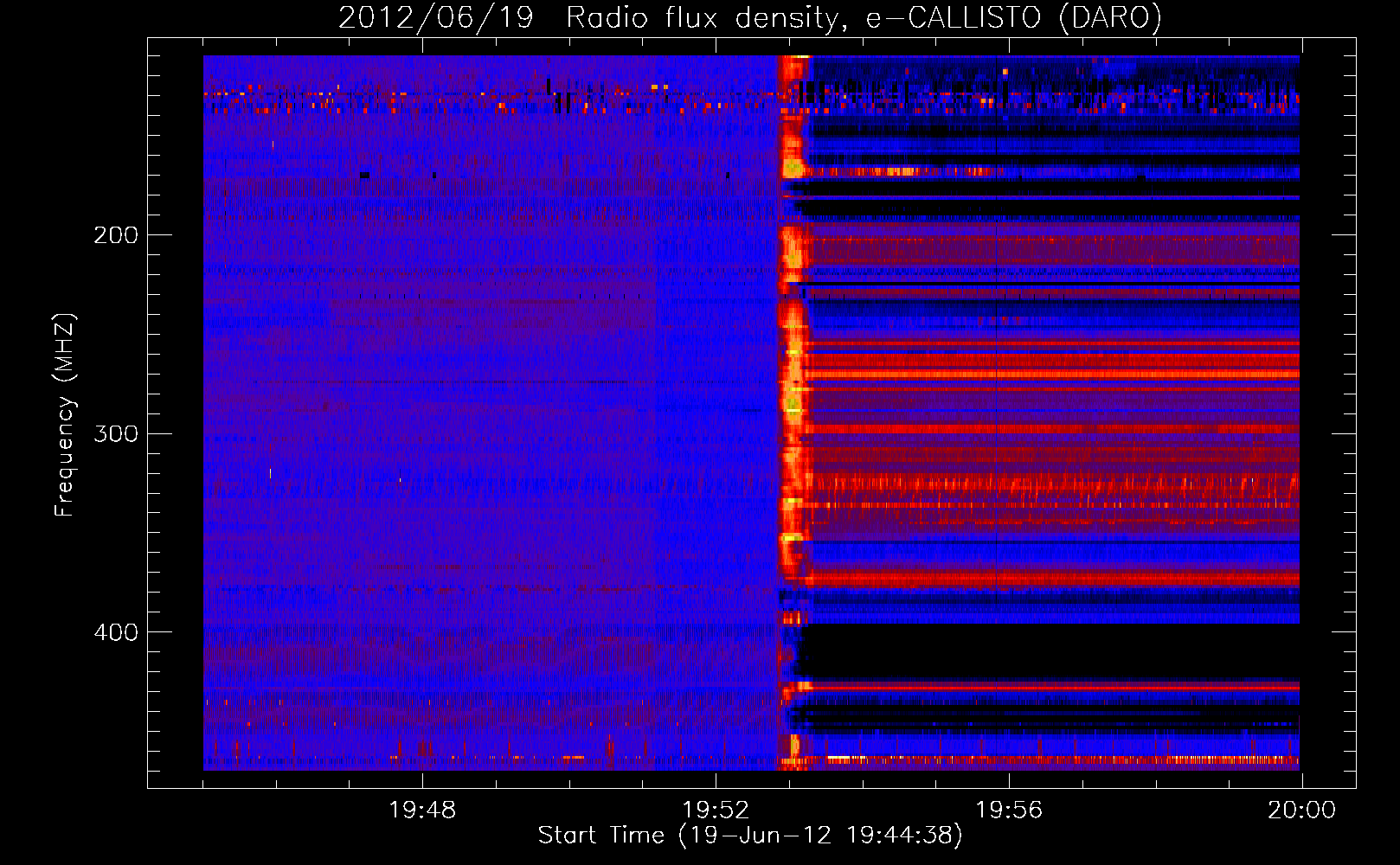Click the 19:56 time tick label
The image size is (1400, 865).
coord(1009,811)
